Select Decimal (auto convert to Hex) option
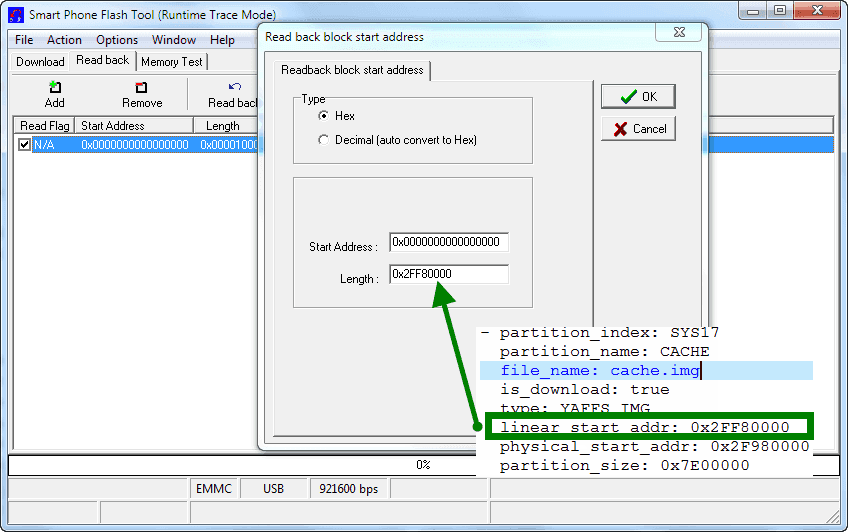 click(323, 140)
